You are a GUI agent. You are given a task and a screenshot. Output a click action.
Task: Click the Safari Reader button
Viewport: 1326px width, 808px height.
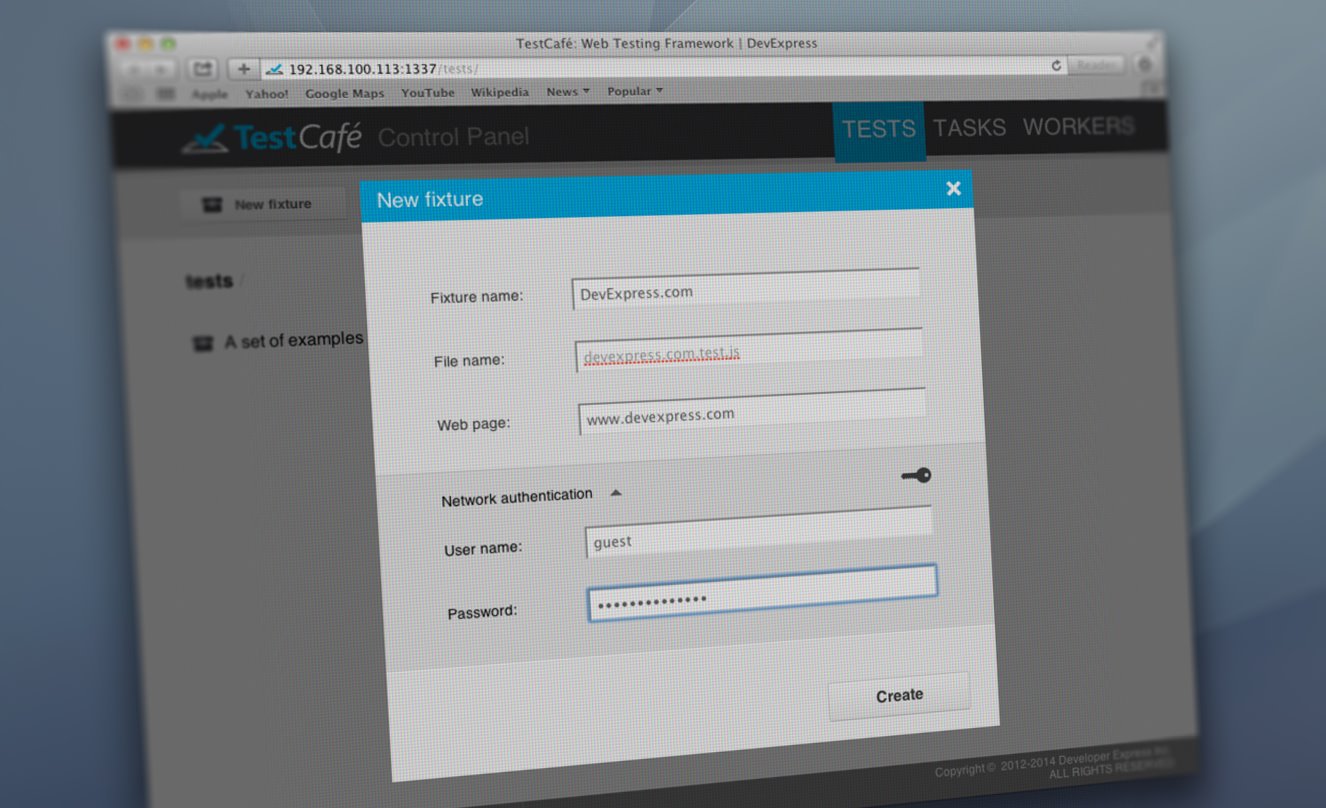1096,66
